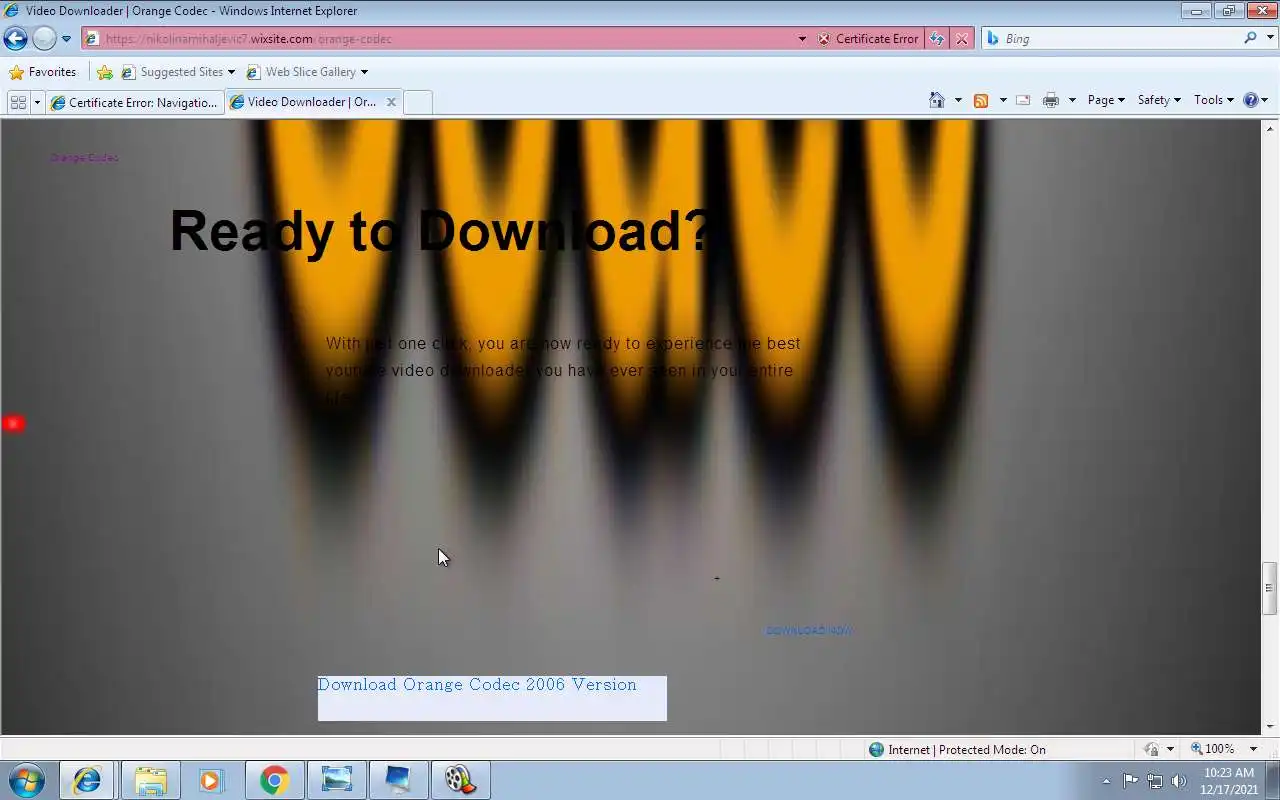1280x800 pixels.
Task: Open Action Center flag icon
Action: coord(1130,781)
